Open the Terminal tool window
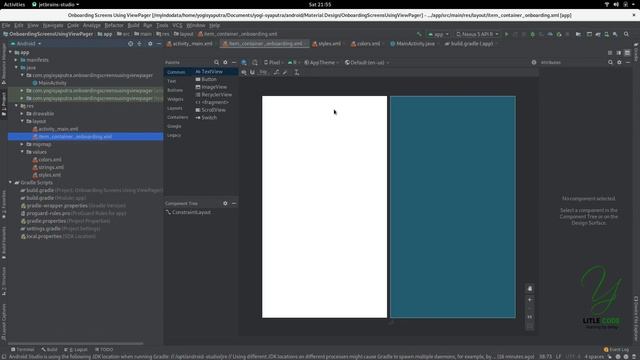The image size is (640, 360). coord(22,349)
